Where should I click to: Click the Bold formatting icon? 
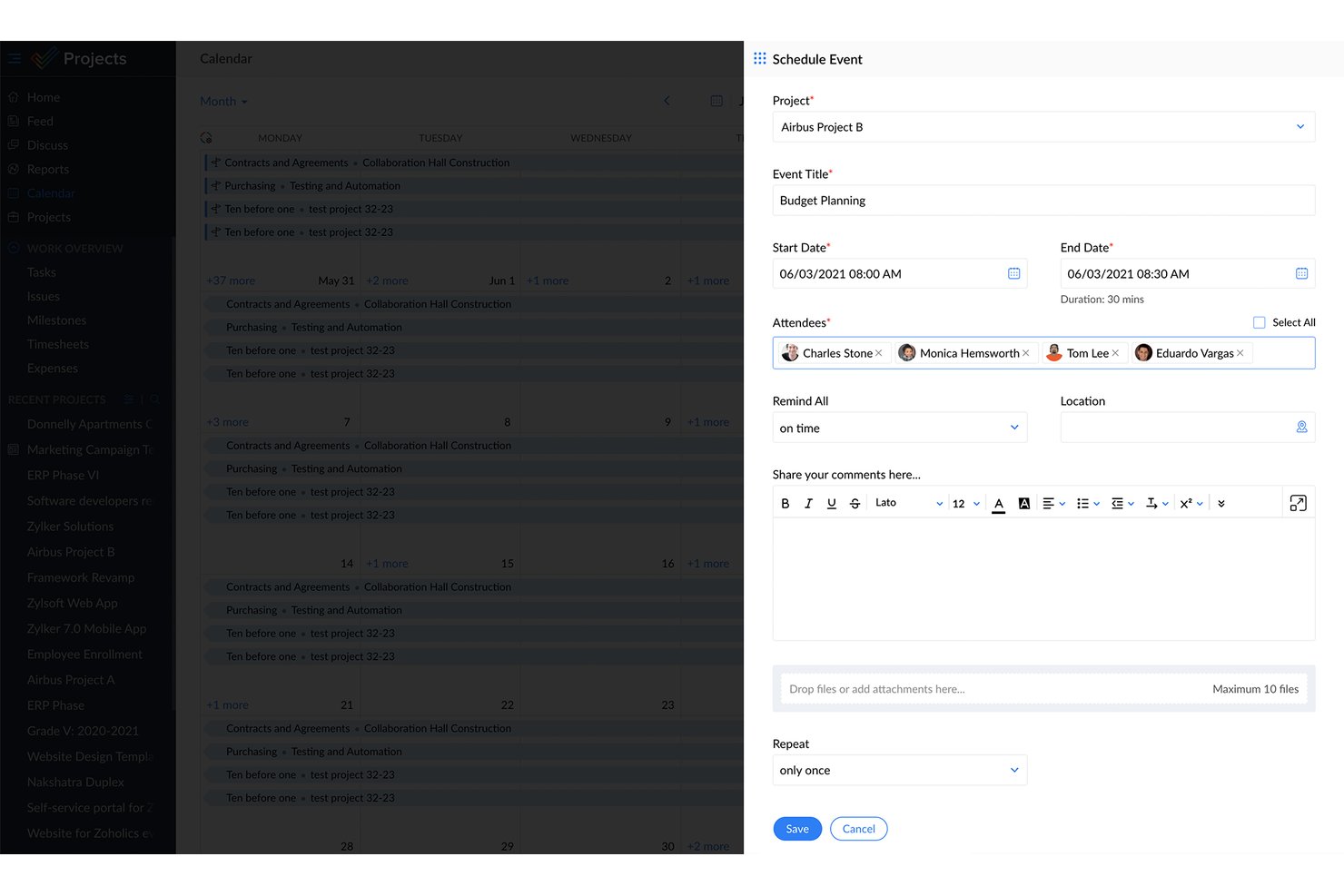pos(786,504)
